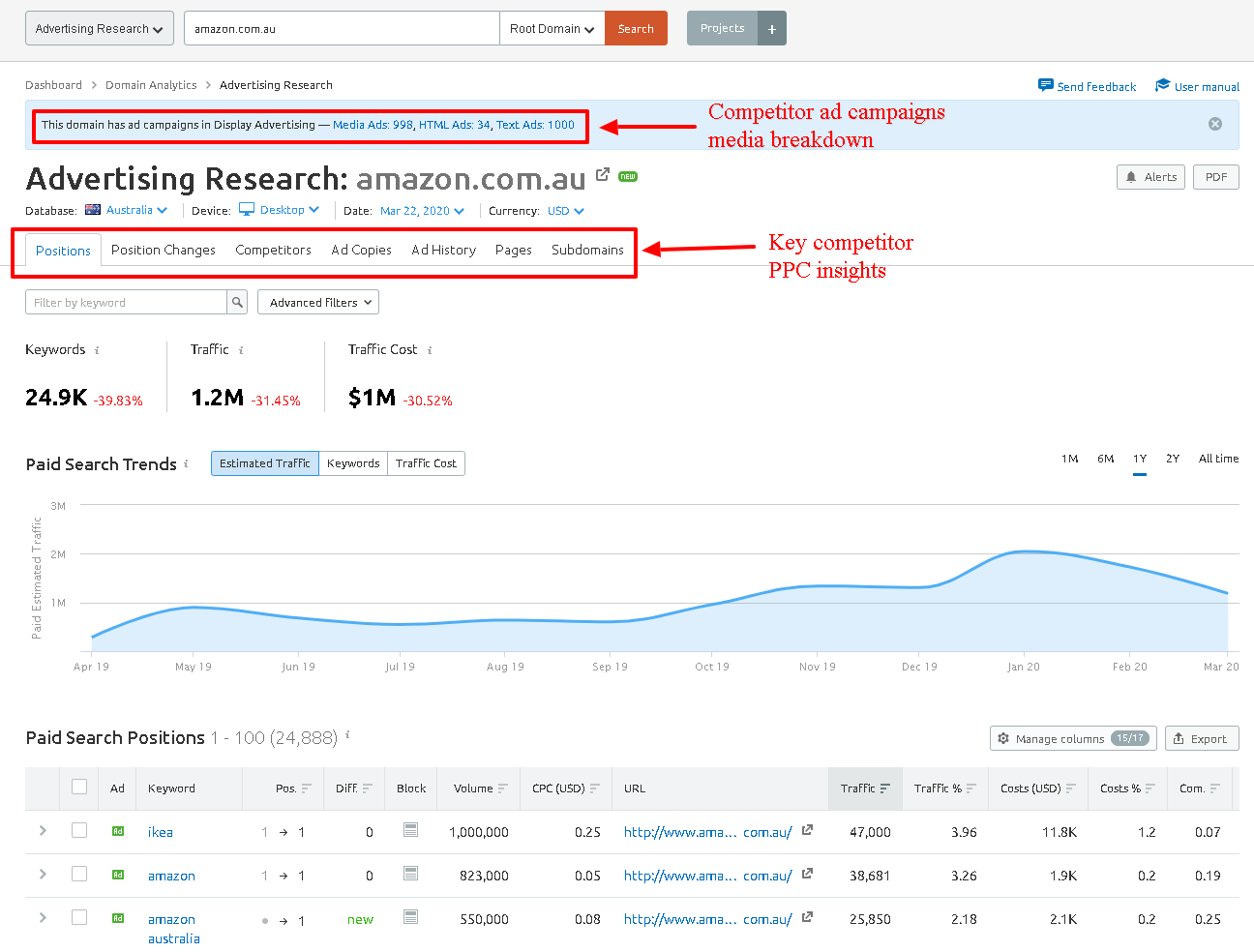Click the Filter by keyword field
The height and width of the screenshot is (952, 1254).
(x=126, y=302)
